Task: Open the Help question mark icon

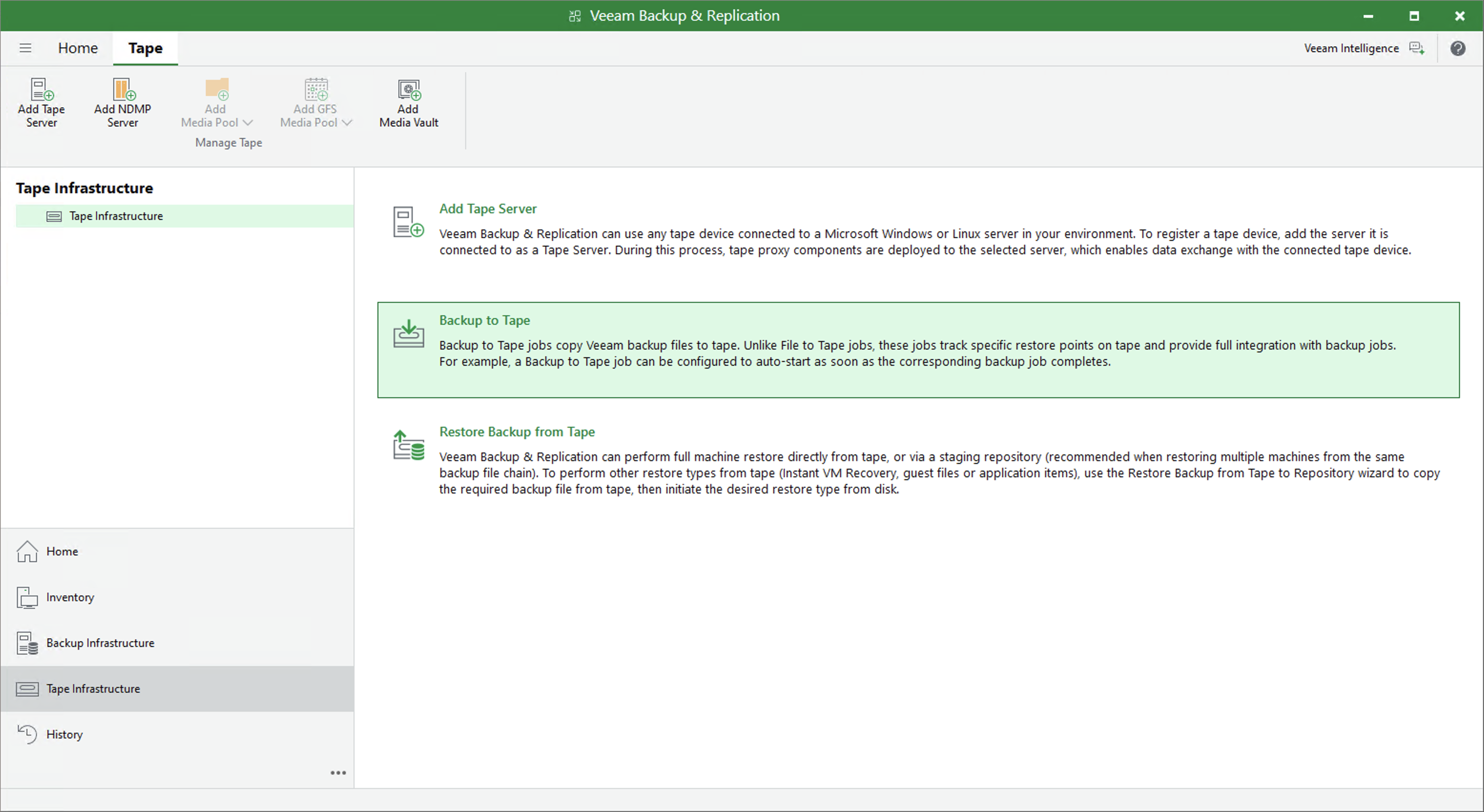Action: 1457,48
